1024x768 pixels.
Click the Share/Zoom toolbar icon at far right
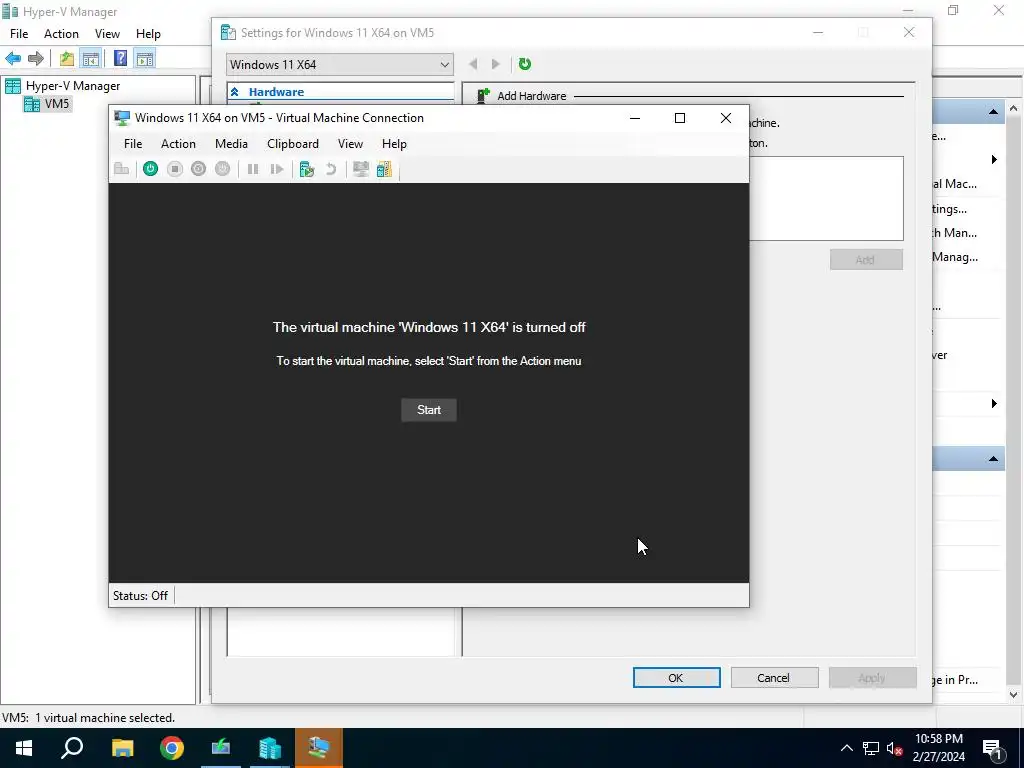coord(385,169)
